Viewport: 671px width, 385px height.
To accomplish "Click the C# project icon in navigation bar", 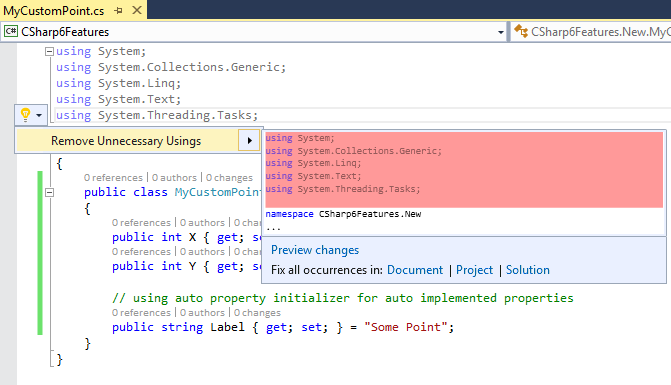I will [11, 32].
